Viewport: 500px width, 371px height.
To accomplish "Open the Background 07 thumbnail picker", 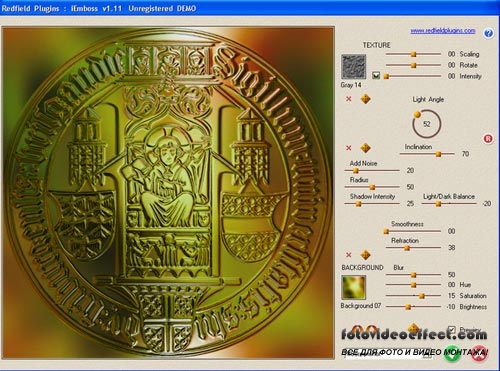I will point(354,287).
